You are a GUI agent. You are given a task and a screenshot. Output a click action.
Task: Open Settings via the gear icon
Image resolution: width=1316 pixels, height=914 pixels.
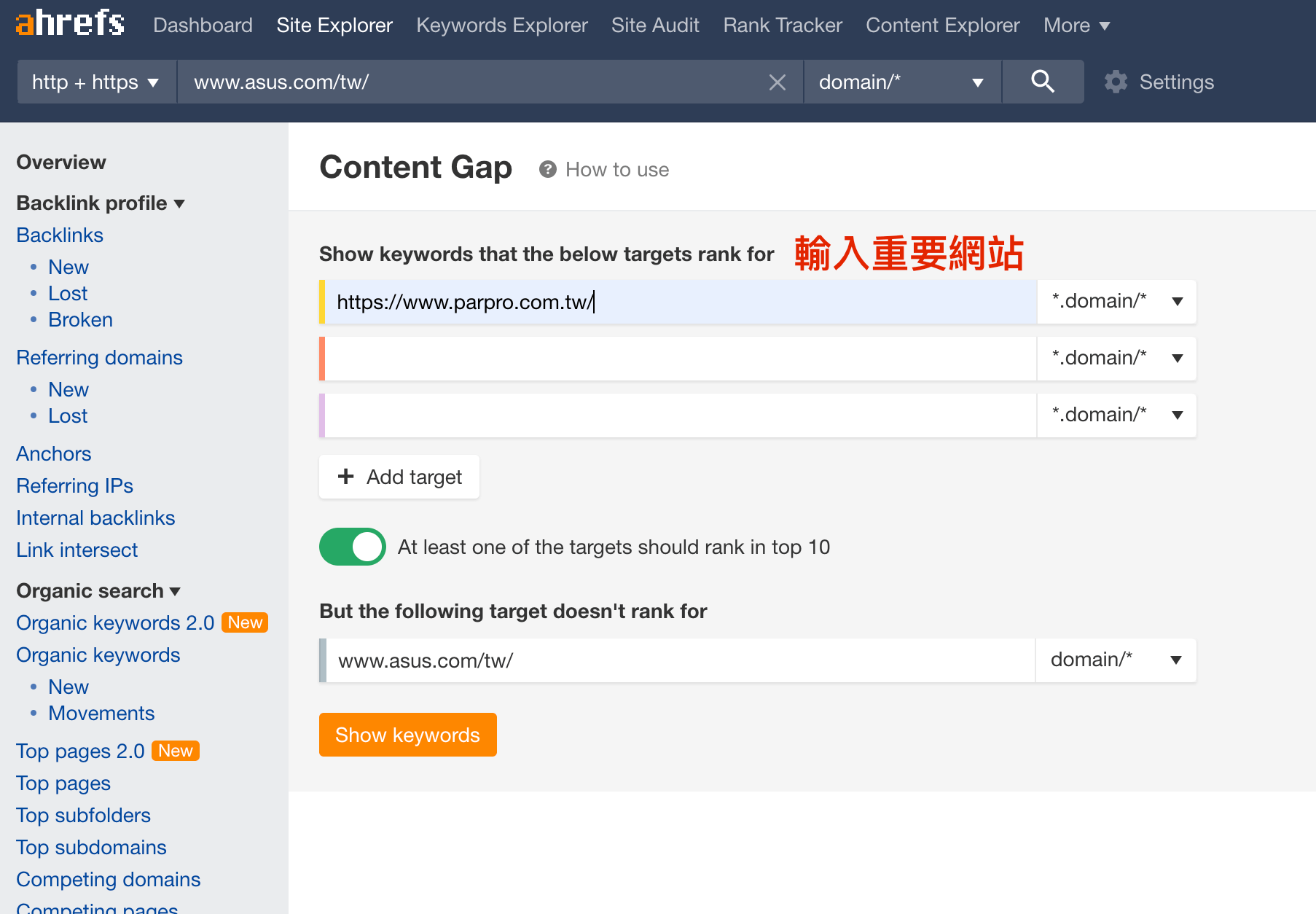(x=1116, y=82)
